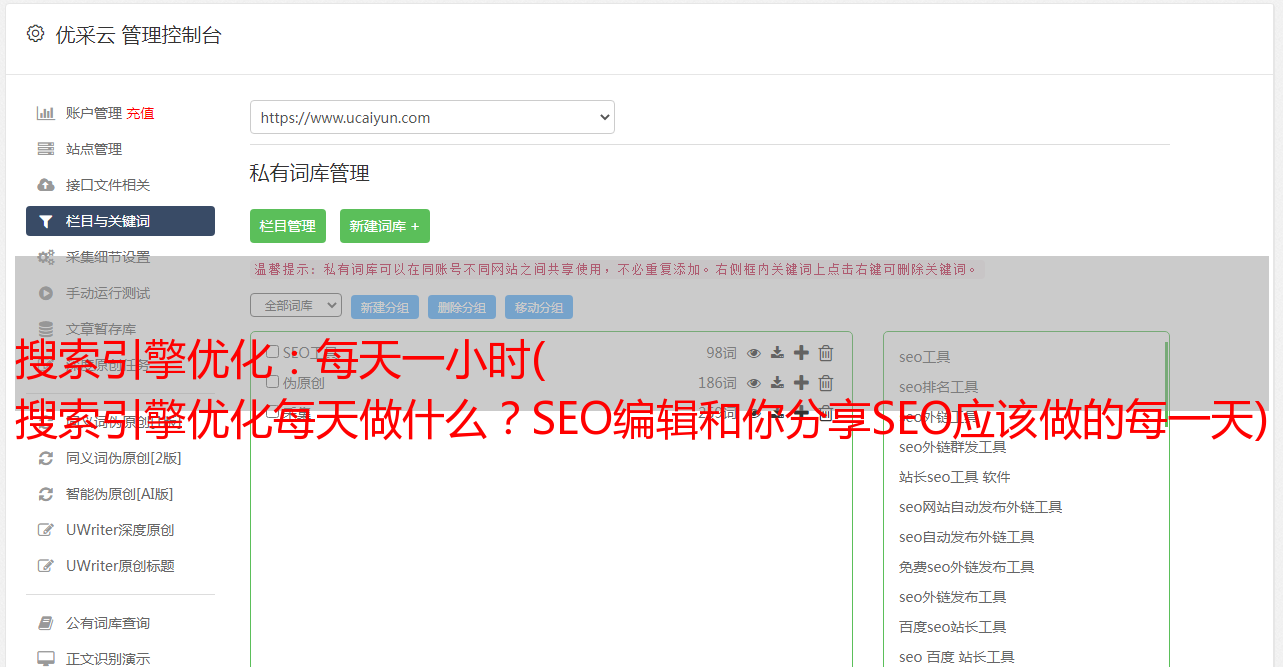The width and height of the screenshot is (1283, 667).
Task: Click the book icon for 公有词库查询
Action: click(46, 623)
